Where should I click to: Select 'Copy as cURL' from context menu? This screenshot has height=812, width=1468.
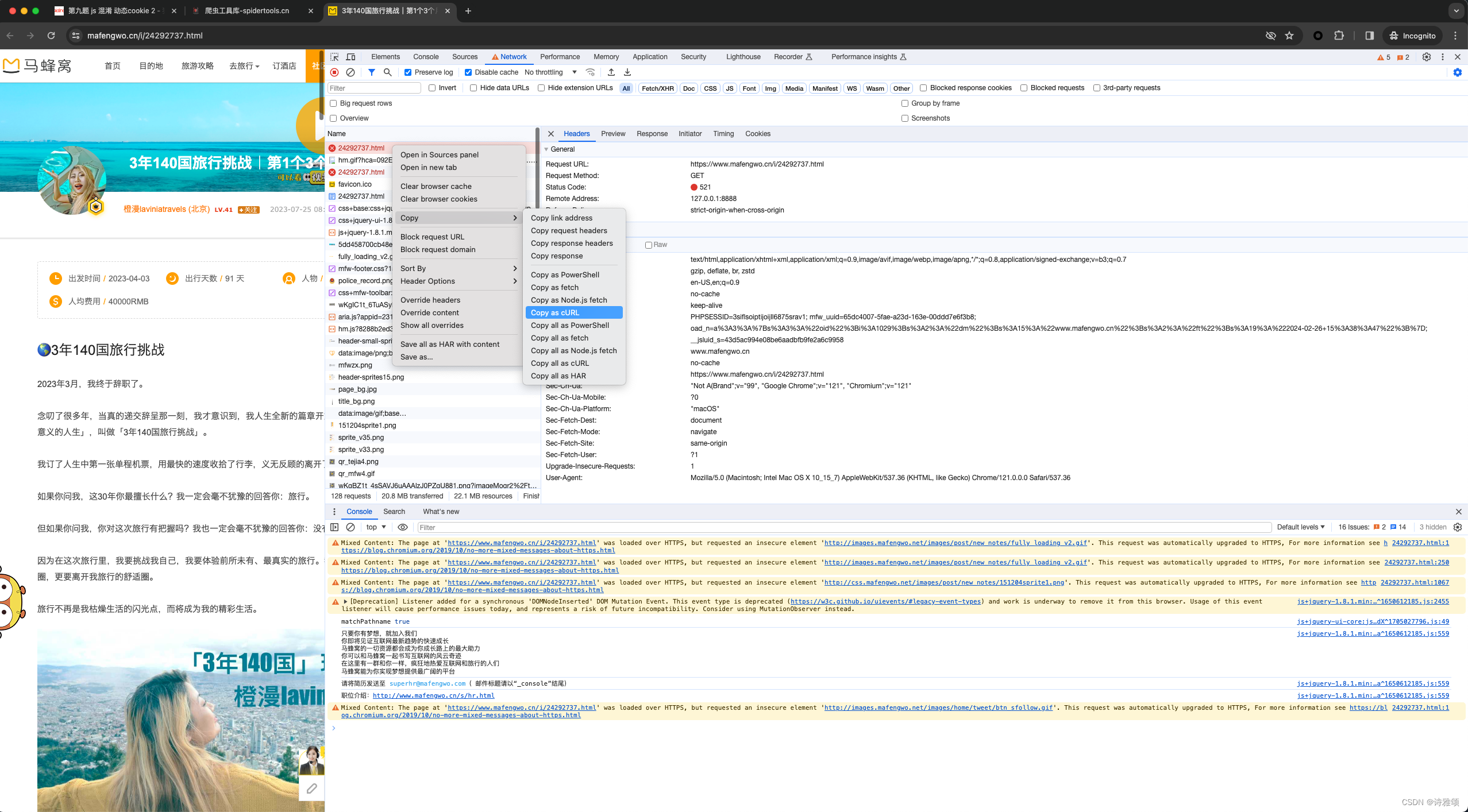[556, 312]
